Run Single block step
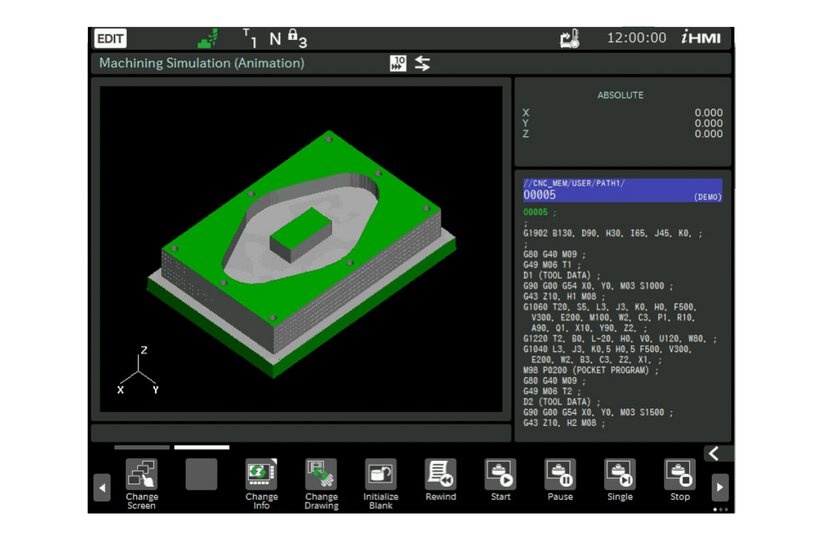Screen dimensions: 822x540 (x=620, y=475)
